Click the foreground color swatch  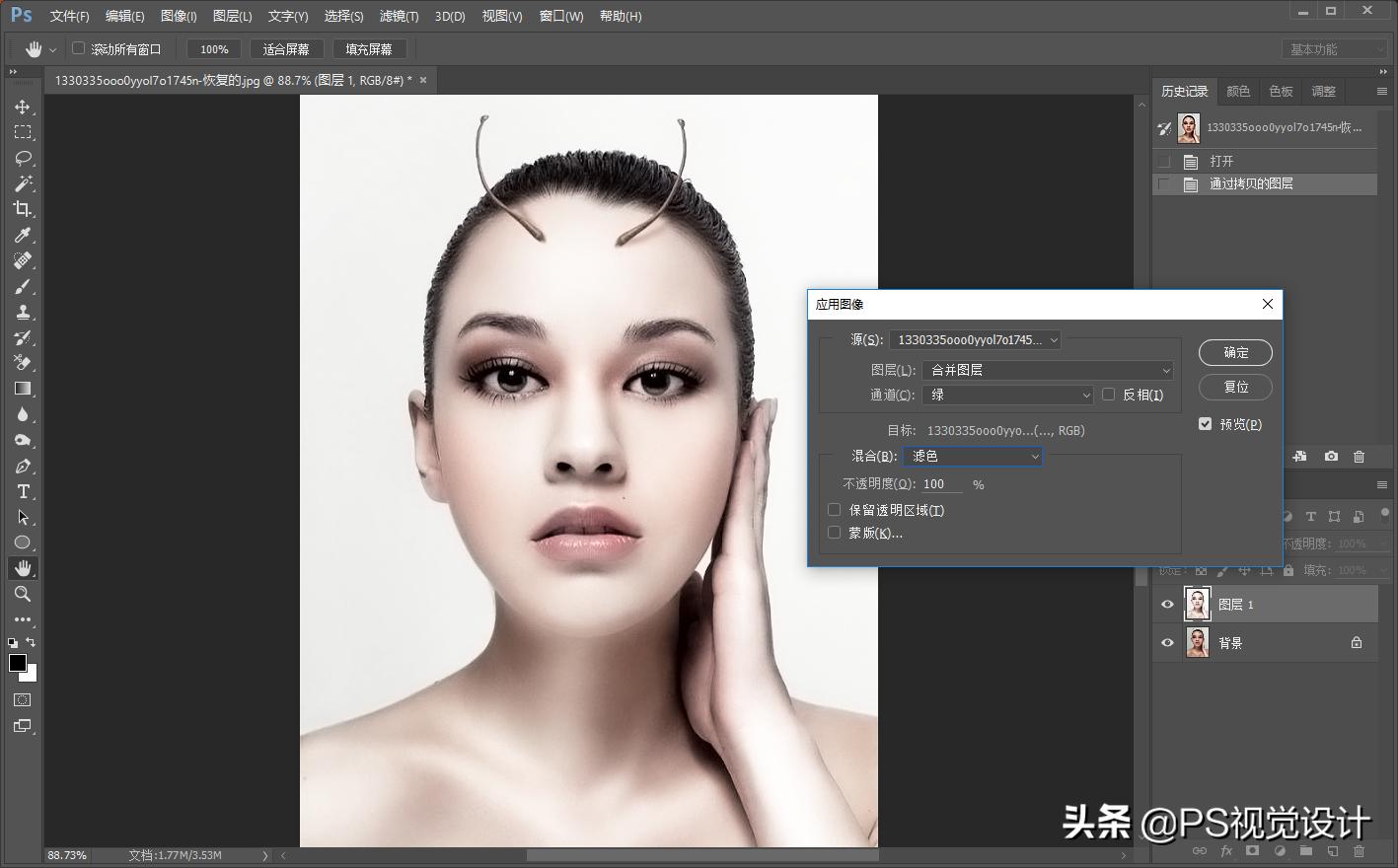pyautogui.click(x=18, y=663)
